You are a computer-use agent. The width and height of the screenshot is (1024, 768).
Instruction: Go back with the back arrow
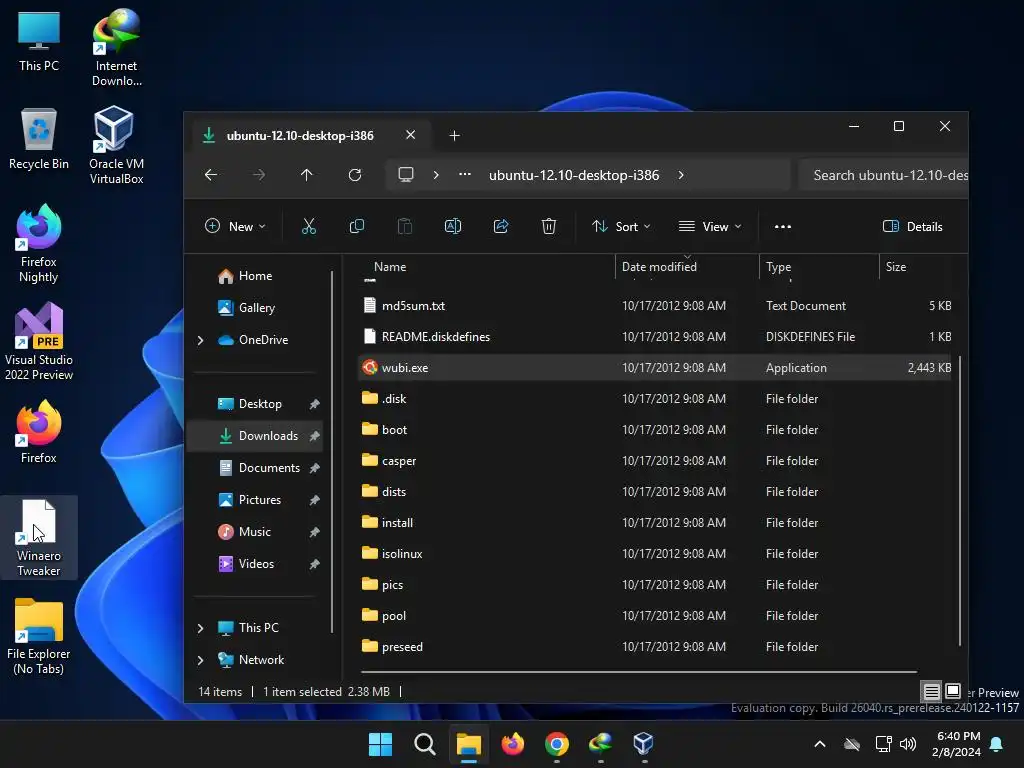210,175
